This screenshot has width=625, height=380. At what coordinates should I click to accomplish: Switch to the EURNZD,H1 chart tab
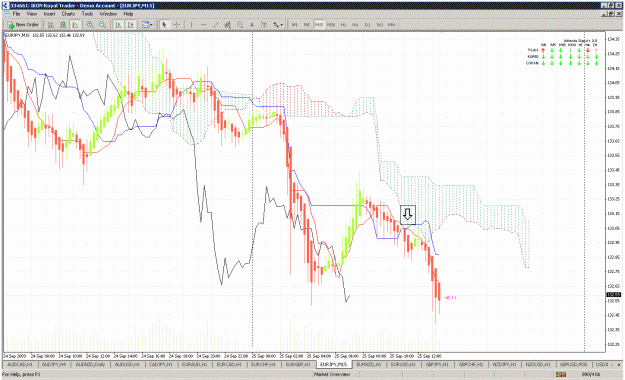pyautogui.click(x=369, y=364)
